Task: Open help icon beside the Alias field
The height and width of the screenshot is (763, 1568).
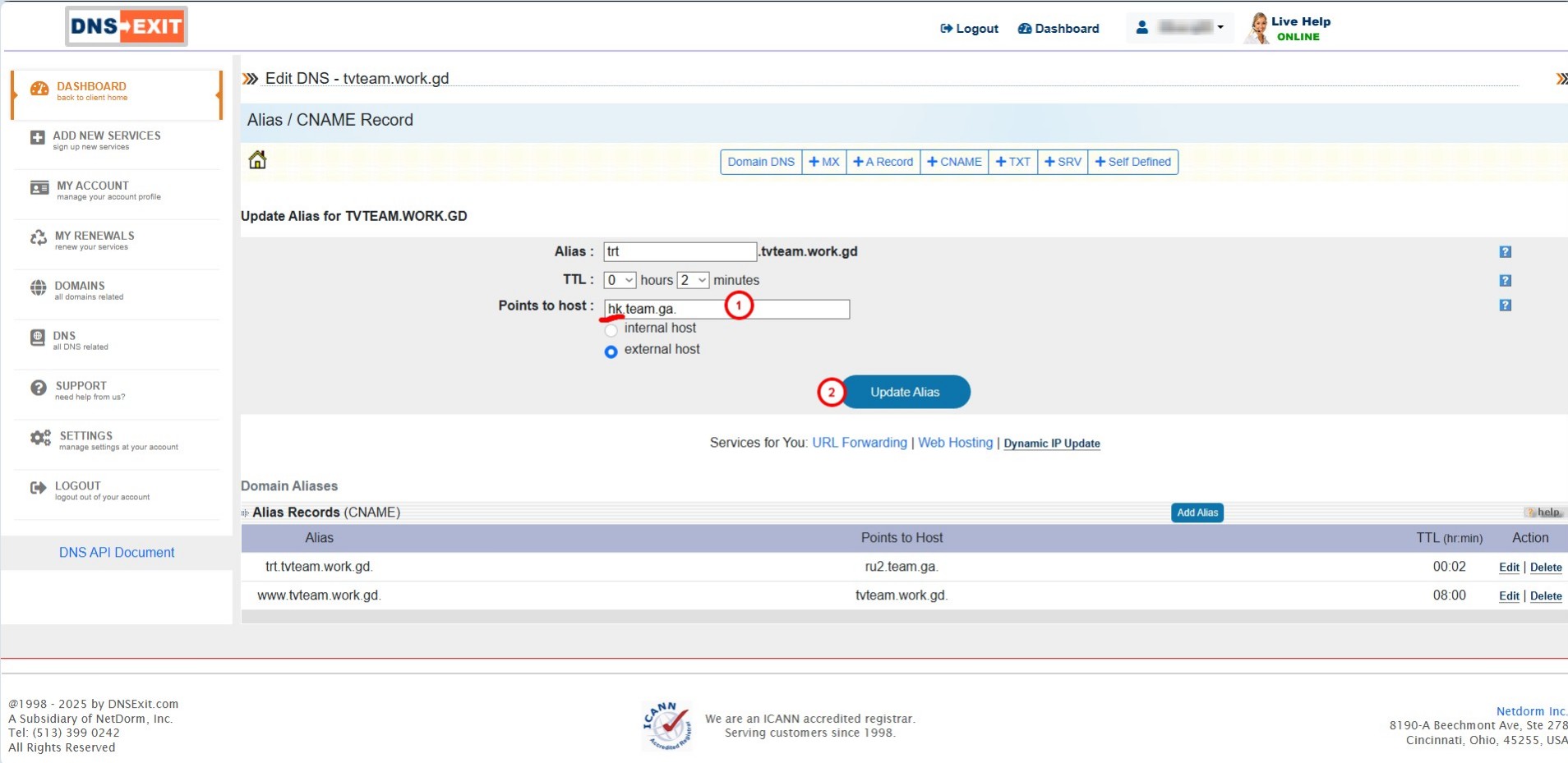Action: [1505, 252]
